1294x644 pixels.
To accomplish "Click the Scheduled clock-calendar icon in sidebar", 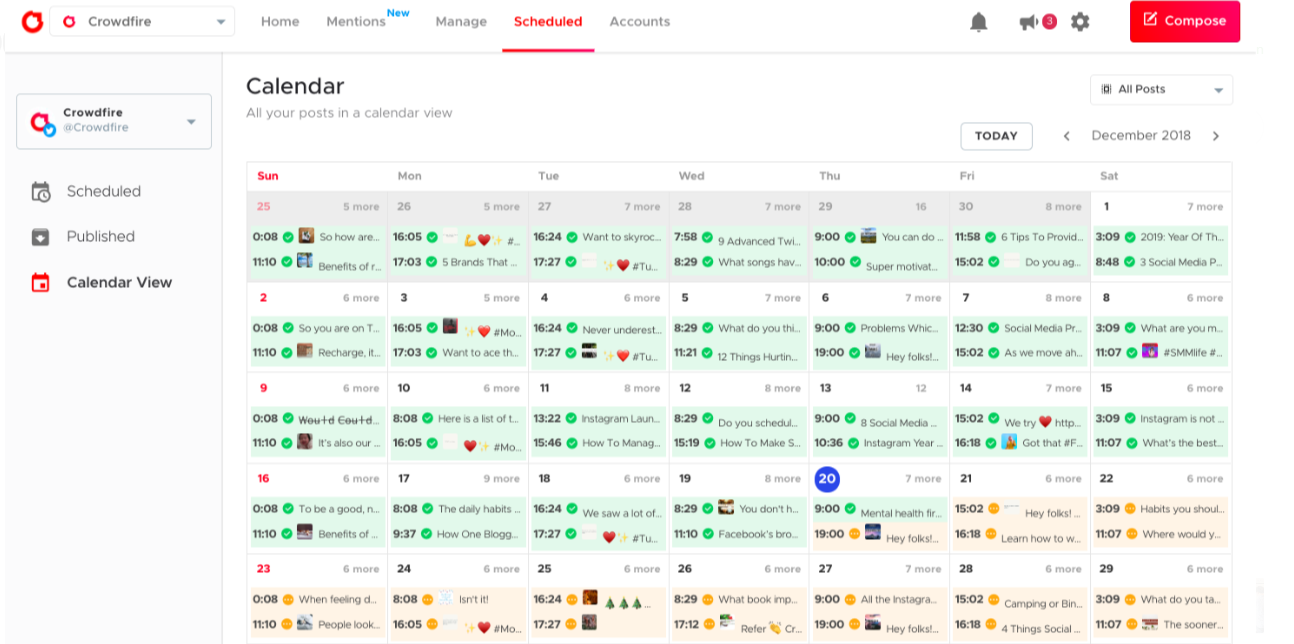I will 41,192.
